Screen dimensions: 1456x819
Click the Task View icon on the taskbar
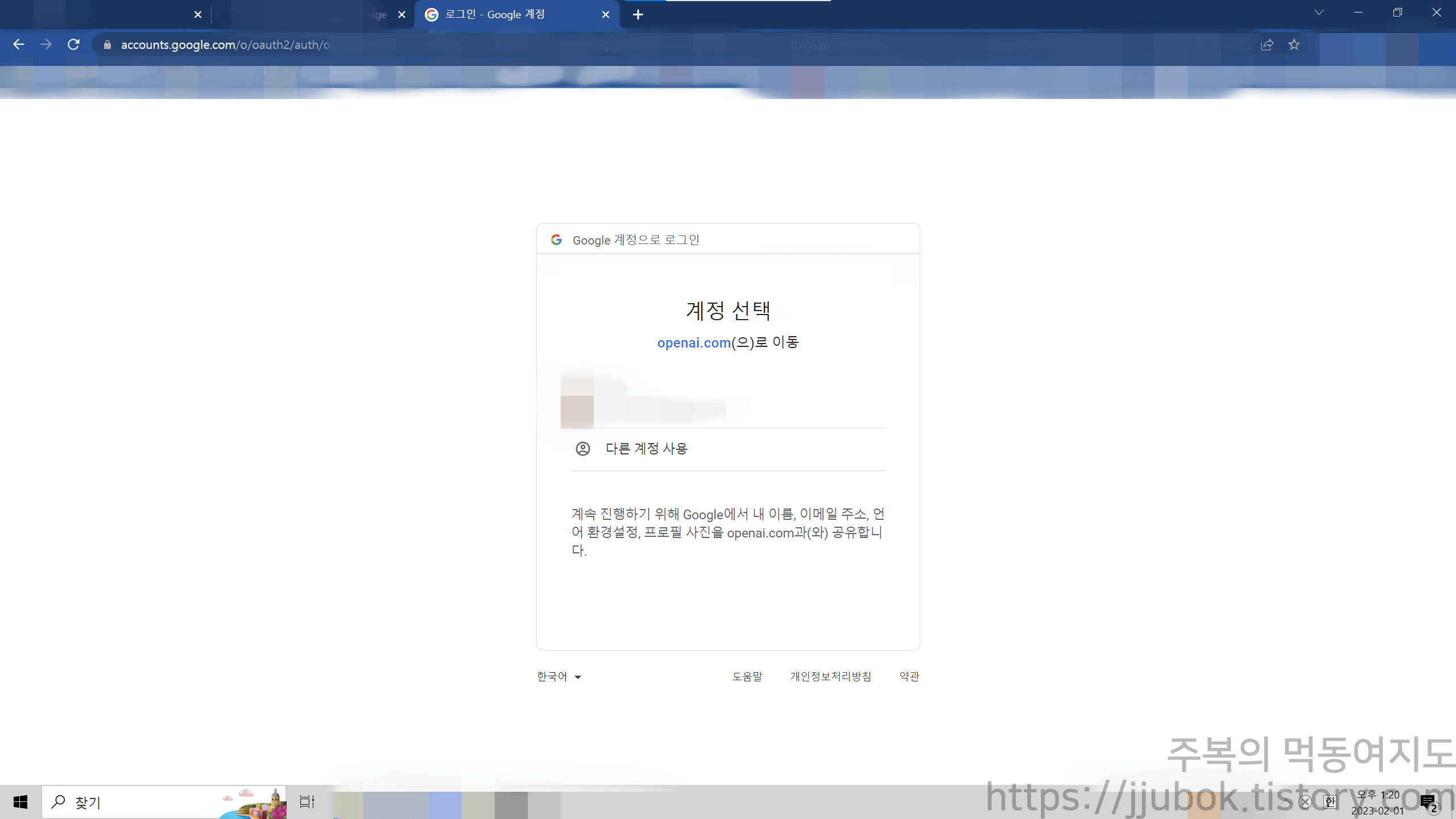click(307, 801)
